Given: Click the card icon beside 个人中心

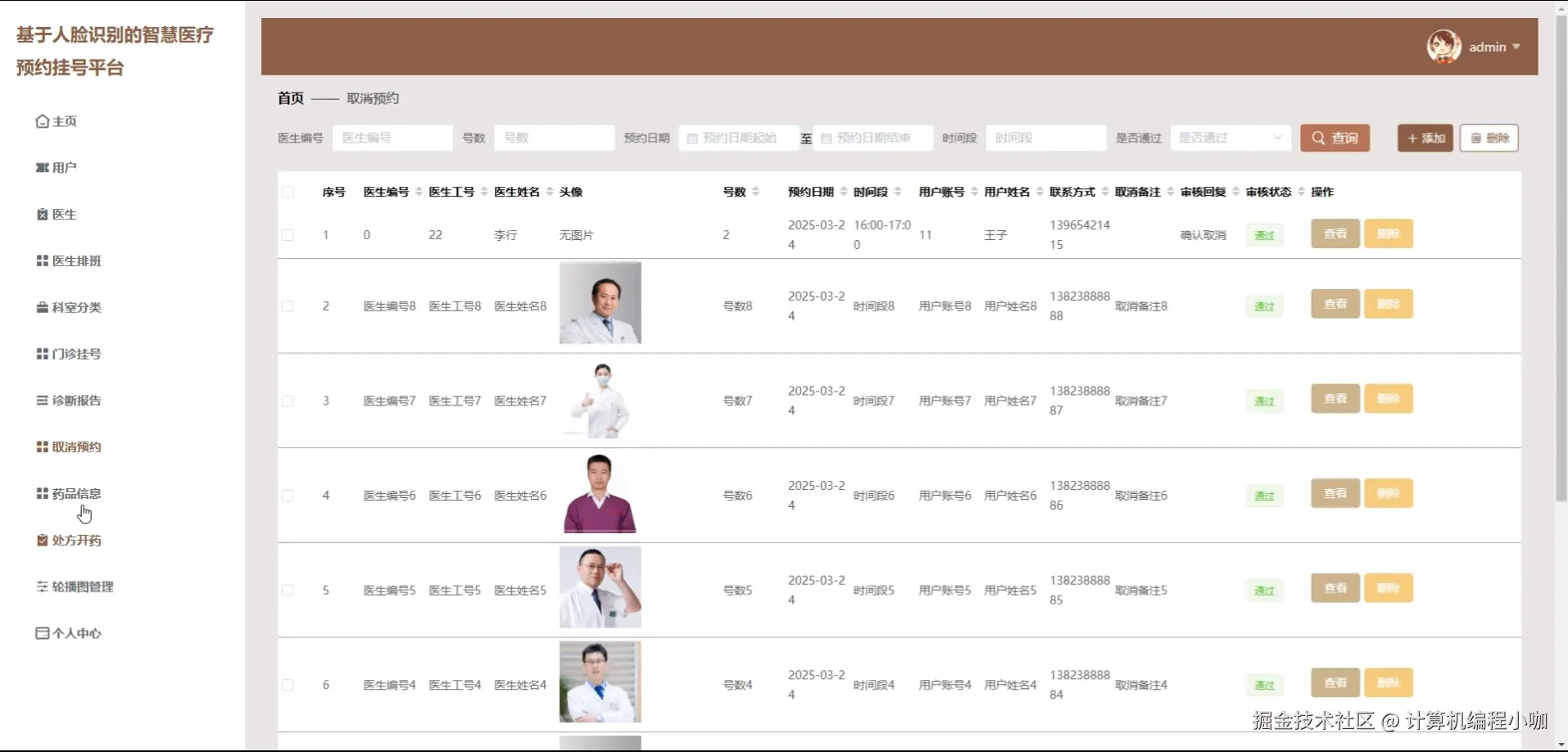Looking at the screenshot, I should tap(42, 633).
